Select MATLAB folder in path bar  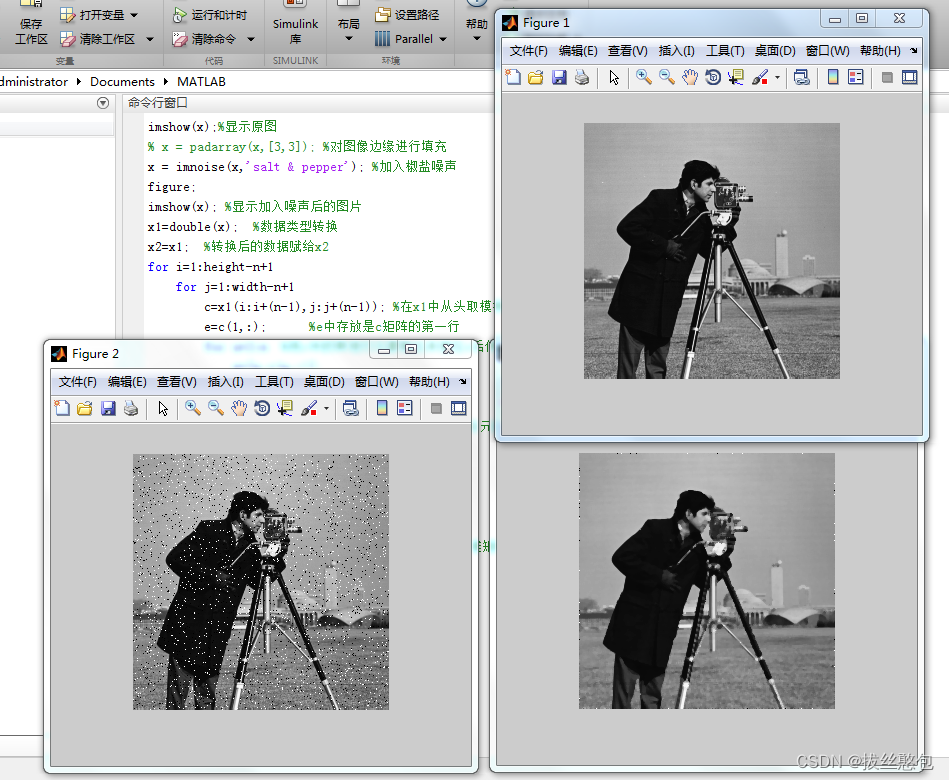click(x=201, y=82)
